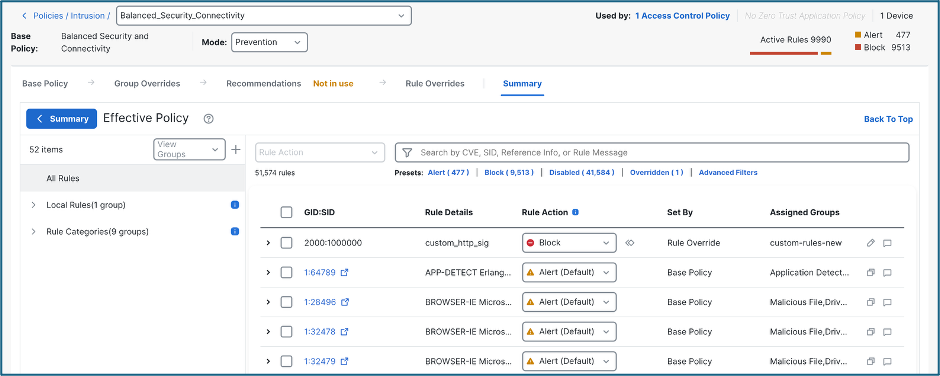Check the box for rule 1:32478

(287, 332)
